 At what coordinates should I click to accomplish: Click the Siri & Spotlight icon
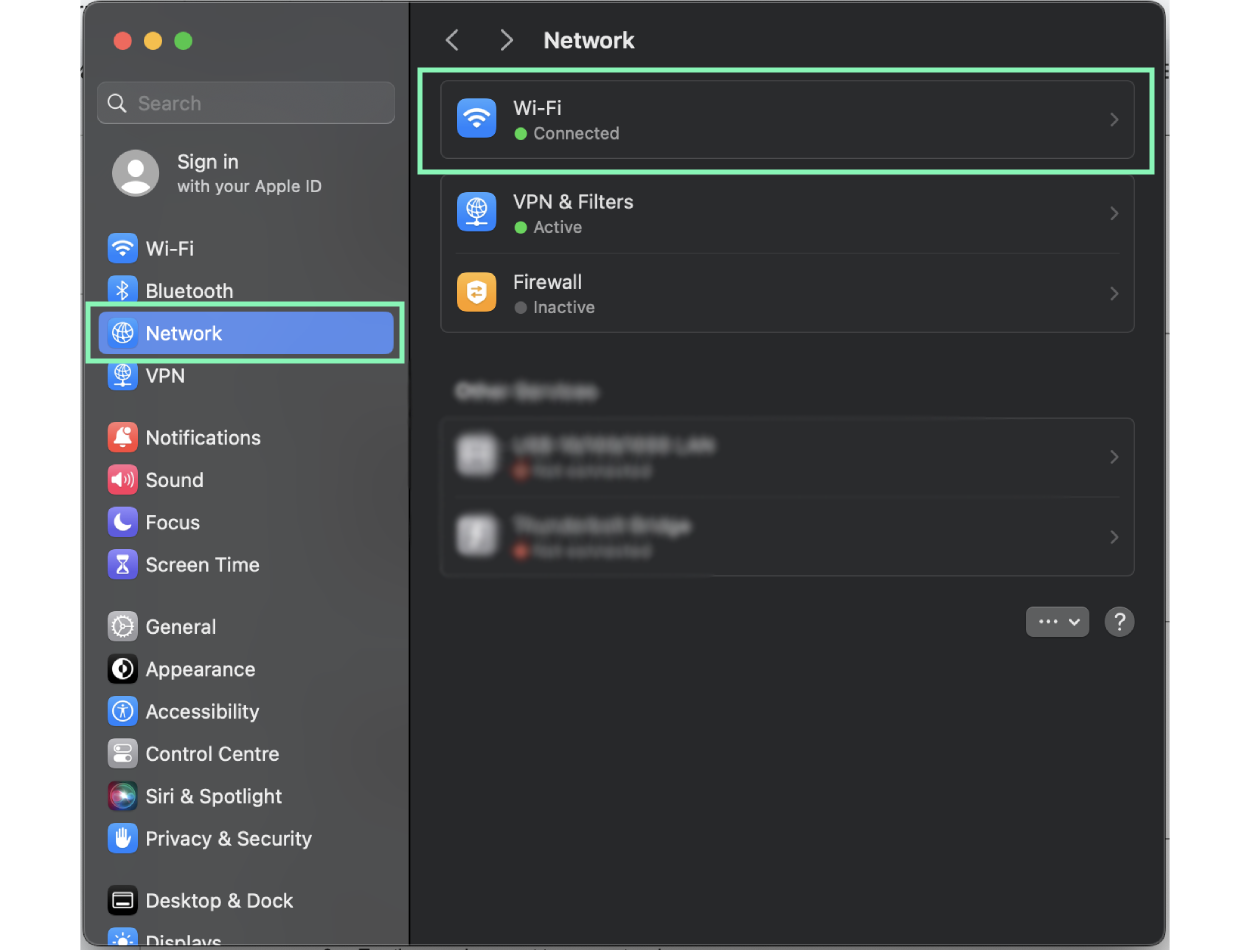click(122, 797)
